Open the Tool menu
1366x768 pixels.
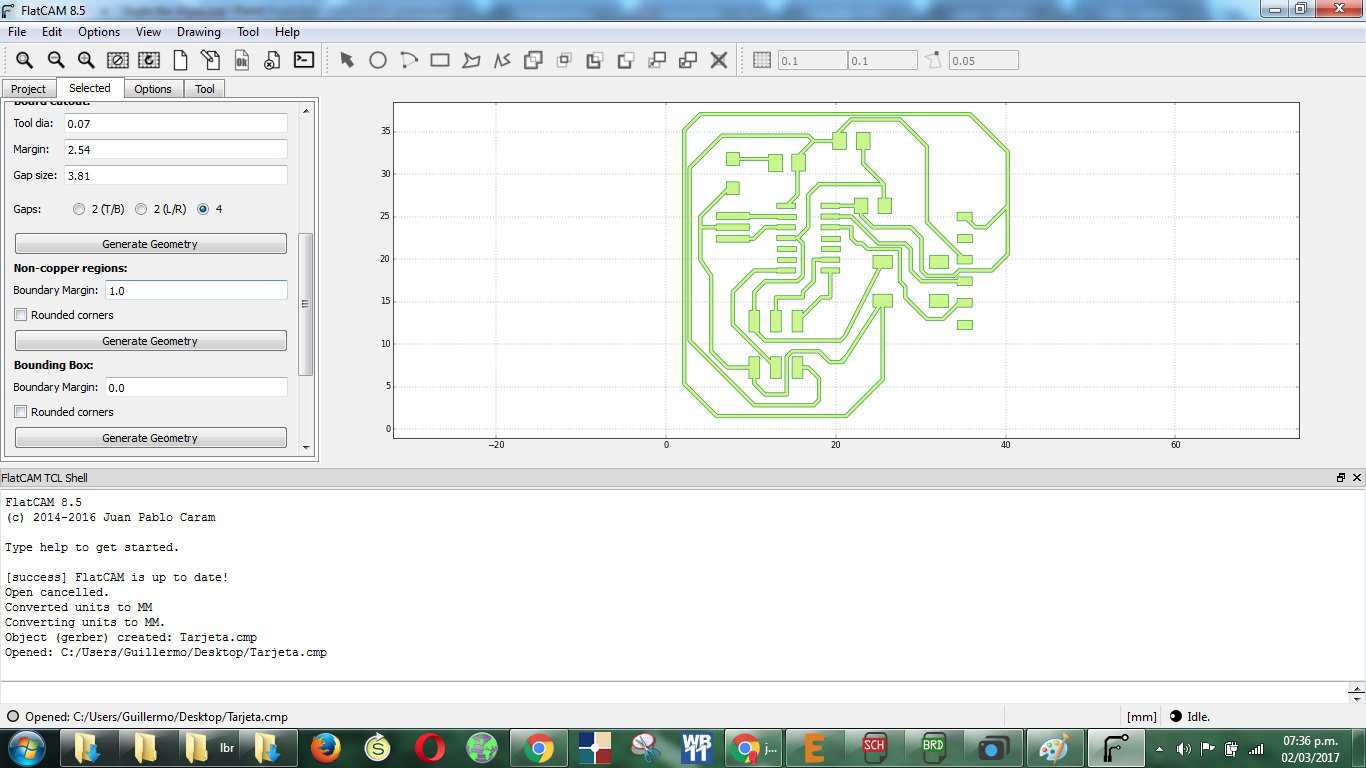[248, 32]
